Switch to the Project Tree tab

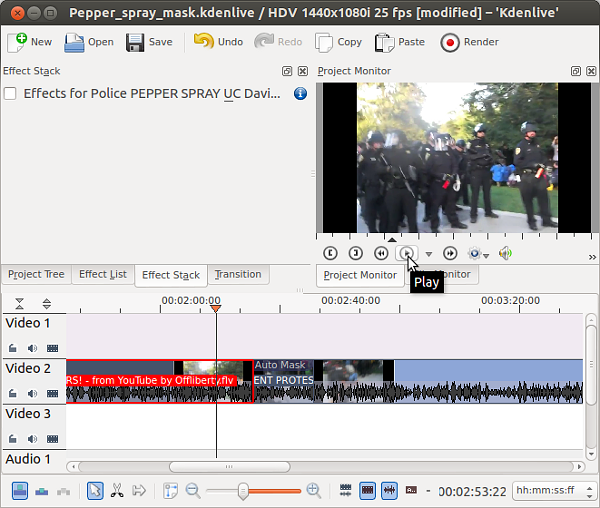pos(36,275)
